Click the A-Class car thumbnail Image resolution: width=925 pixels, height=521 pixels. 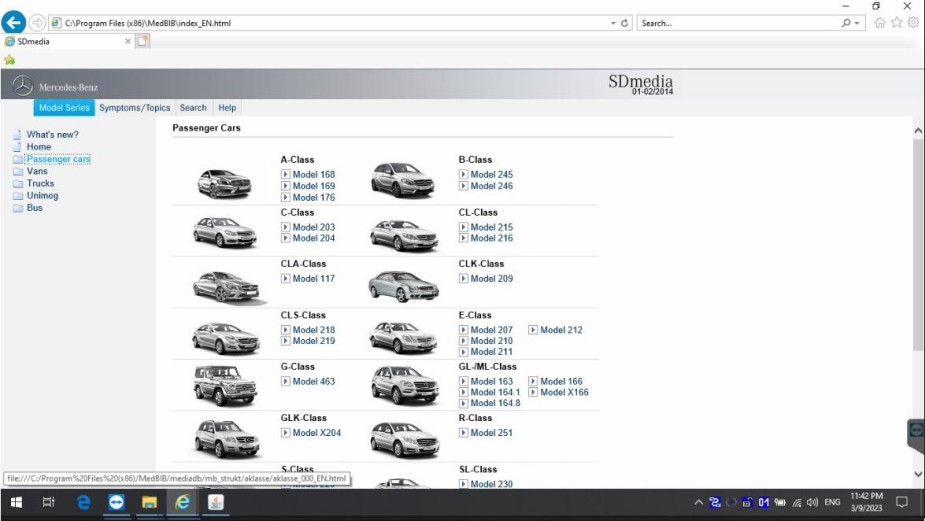(x=225, y=182)
